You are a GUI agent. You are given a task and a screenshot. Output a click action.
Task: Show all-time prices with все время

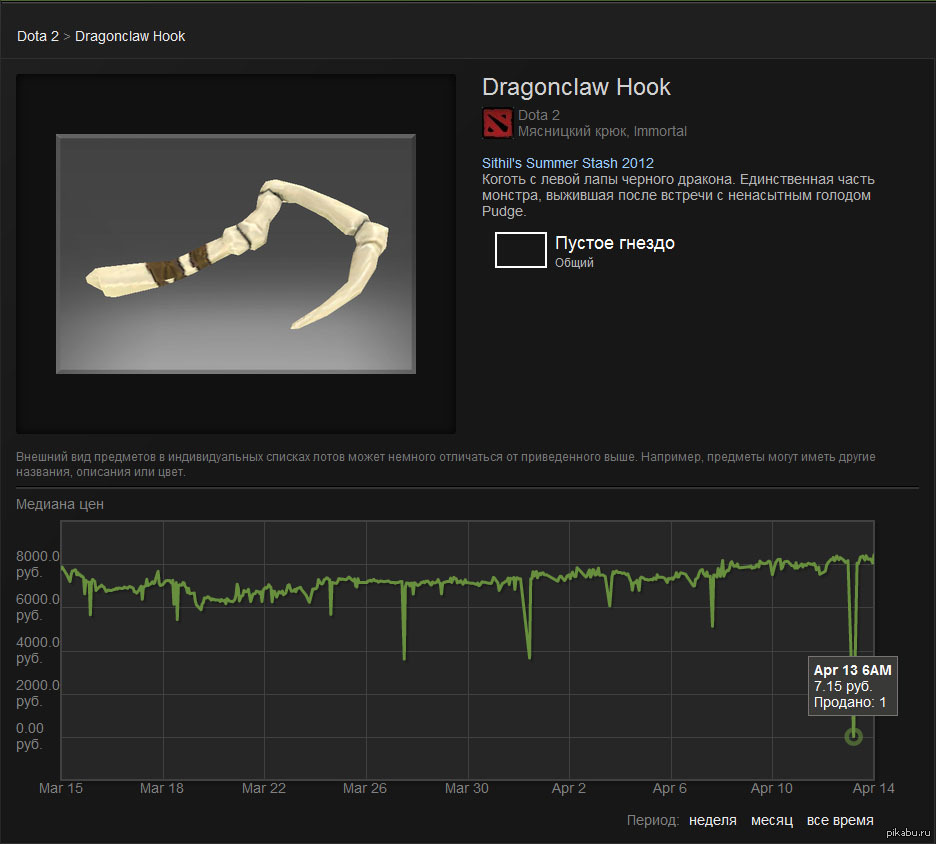[840, 820]
